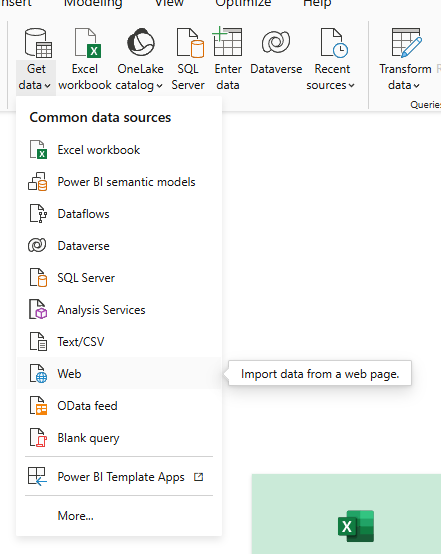
Task: Click the Excel logo on green card
Action: (356, 526)
